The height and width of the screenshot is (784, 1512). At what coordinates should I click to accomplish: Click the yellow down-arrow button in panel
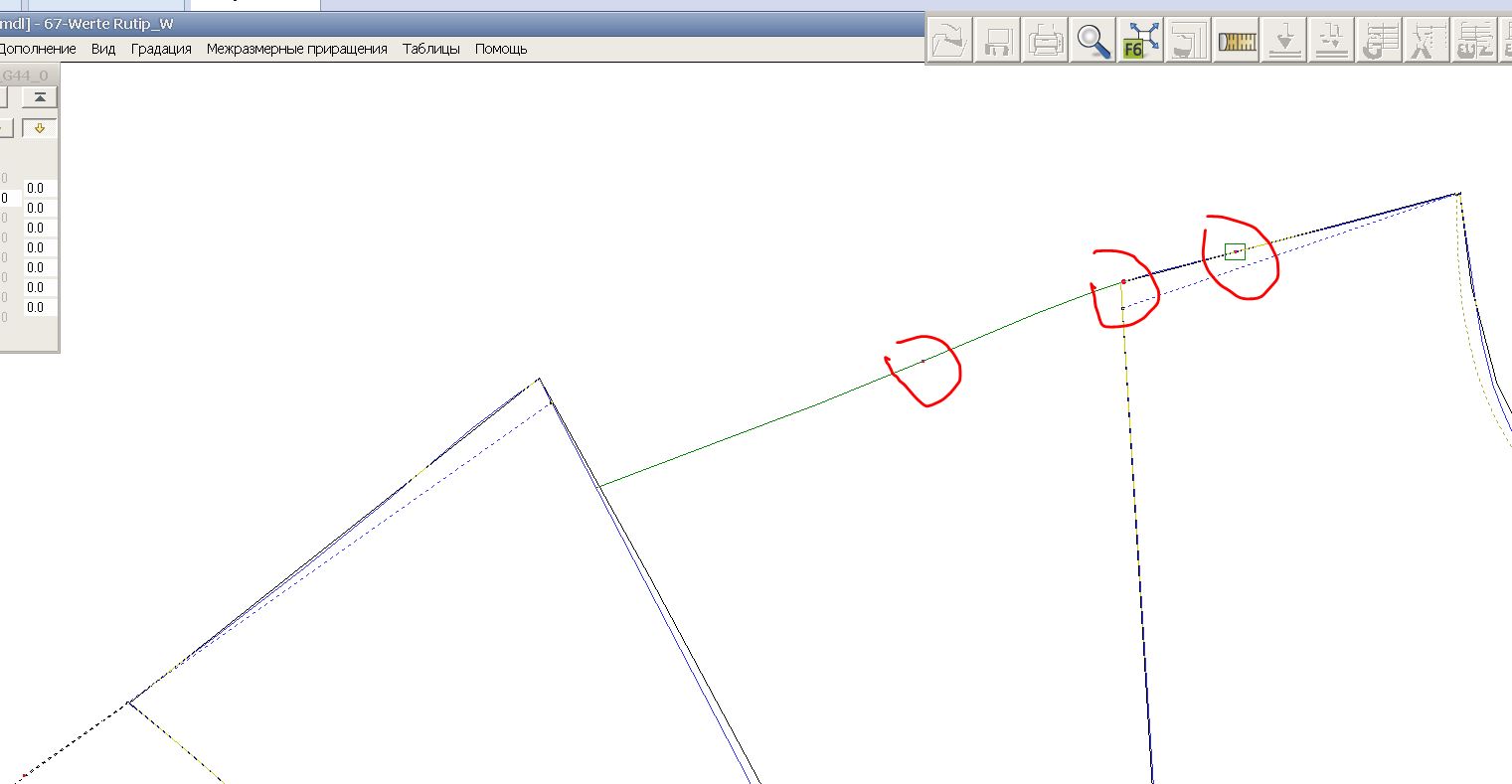(40, 128)
